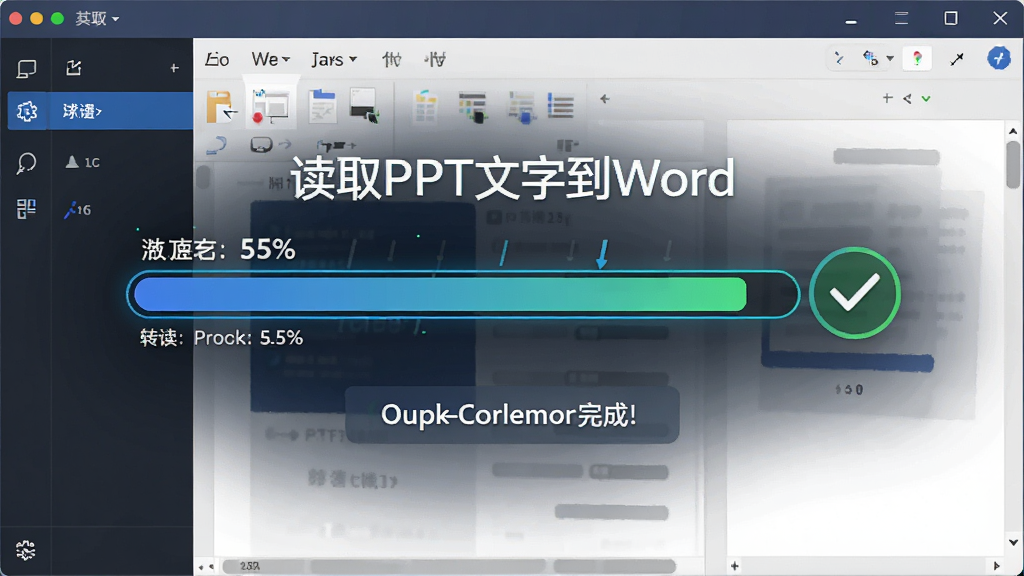Click the scroll down arrow at right
The image size is (1024, 576).
point(1013,542)
